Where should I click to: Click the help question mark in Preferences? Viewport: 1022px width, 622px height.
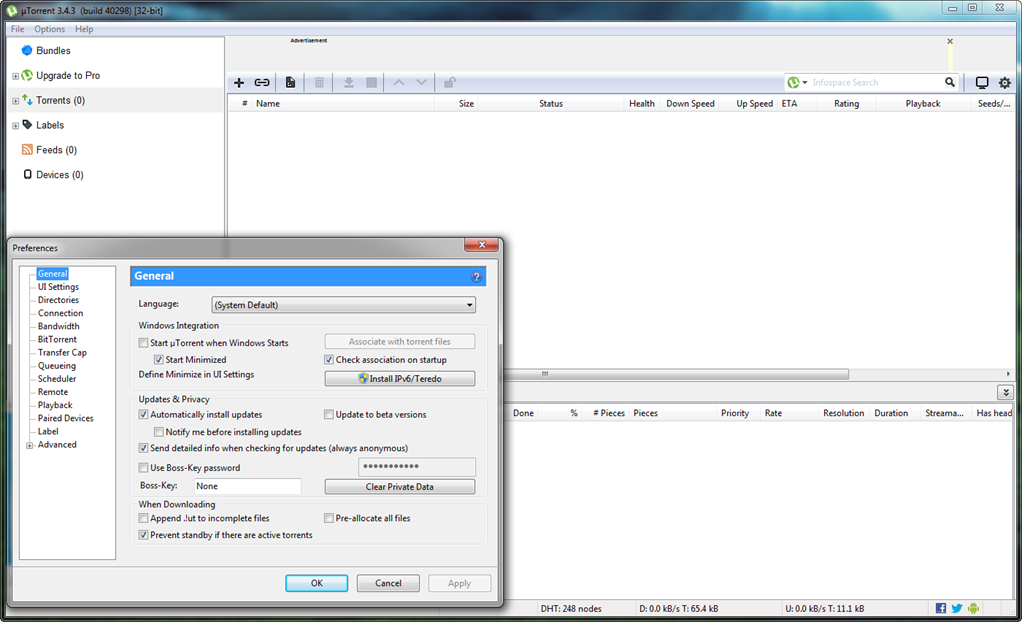[x=476, y=276]
